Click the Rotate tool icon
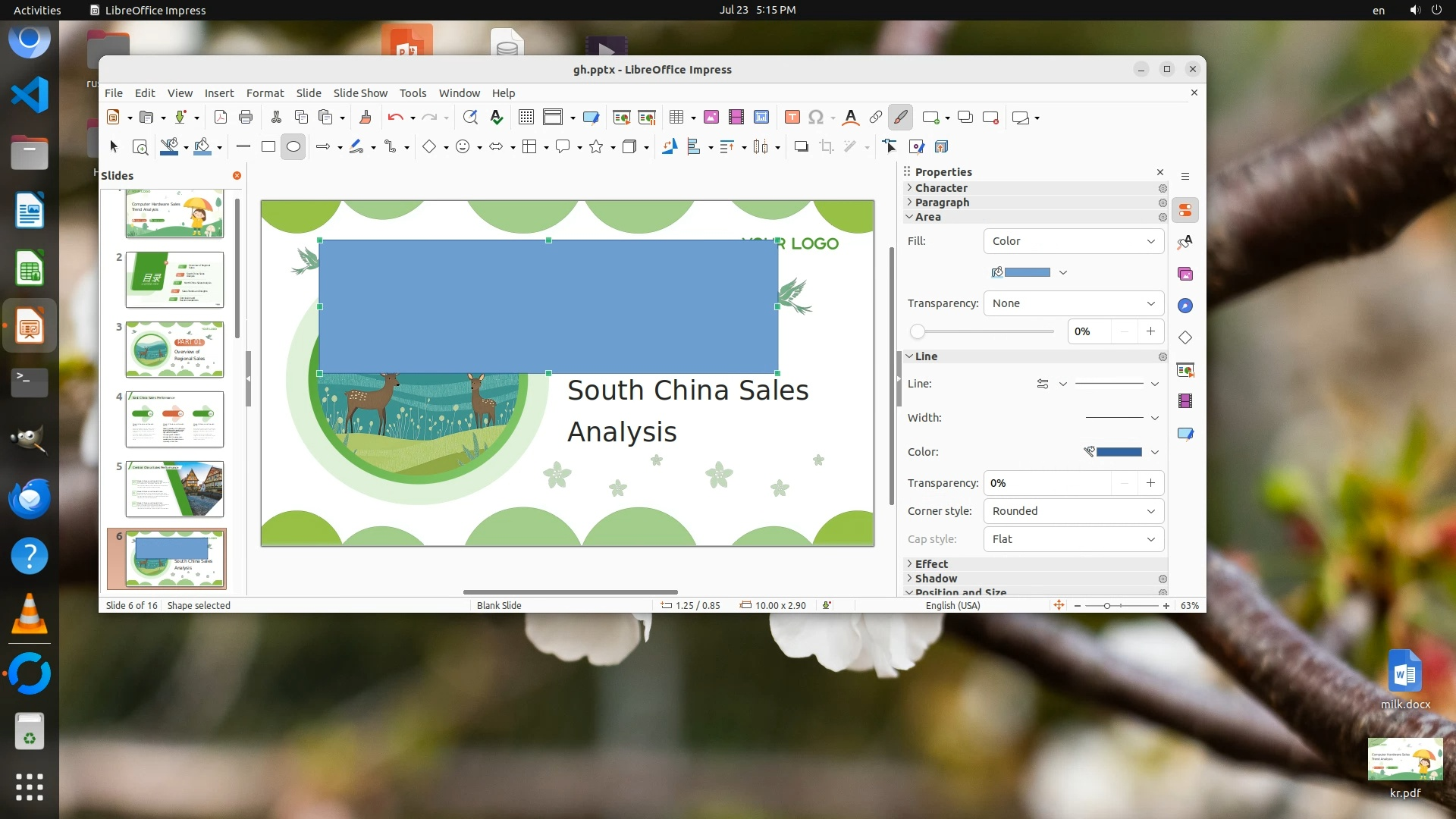1456x819 pixels. (669, 147)
